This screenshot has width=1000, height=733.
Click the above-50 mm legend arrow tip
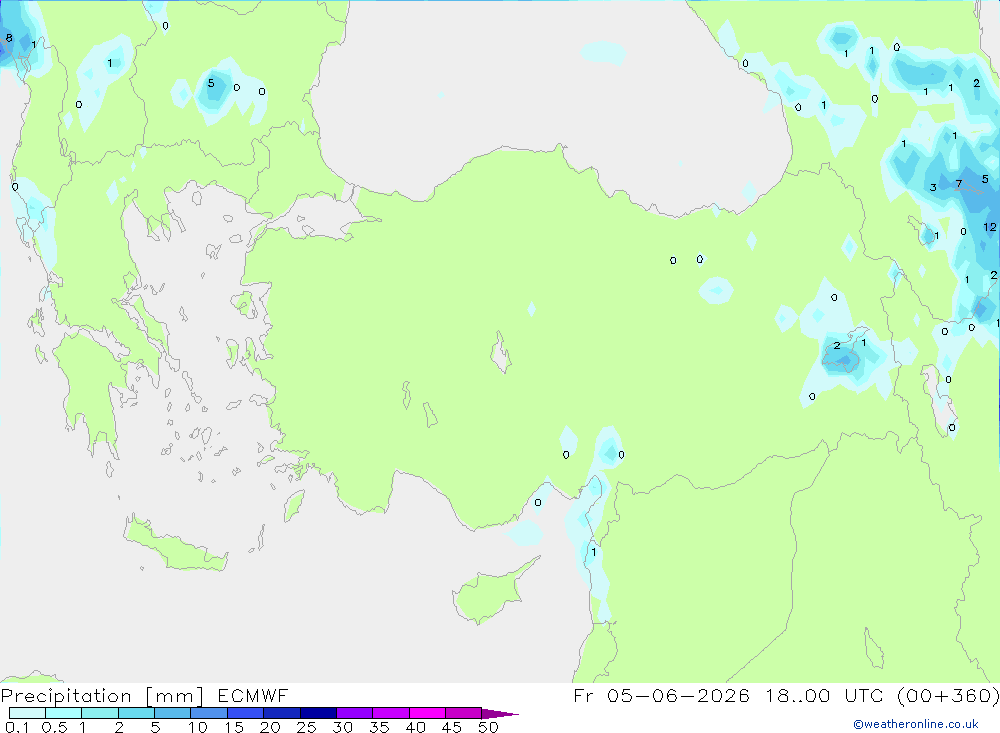click(x=500, y=714)
